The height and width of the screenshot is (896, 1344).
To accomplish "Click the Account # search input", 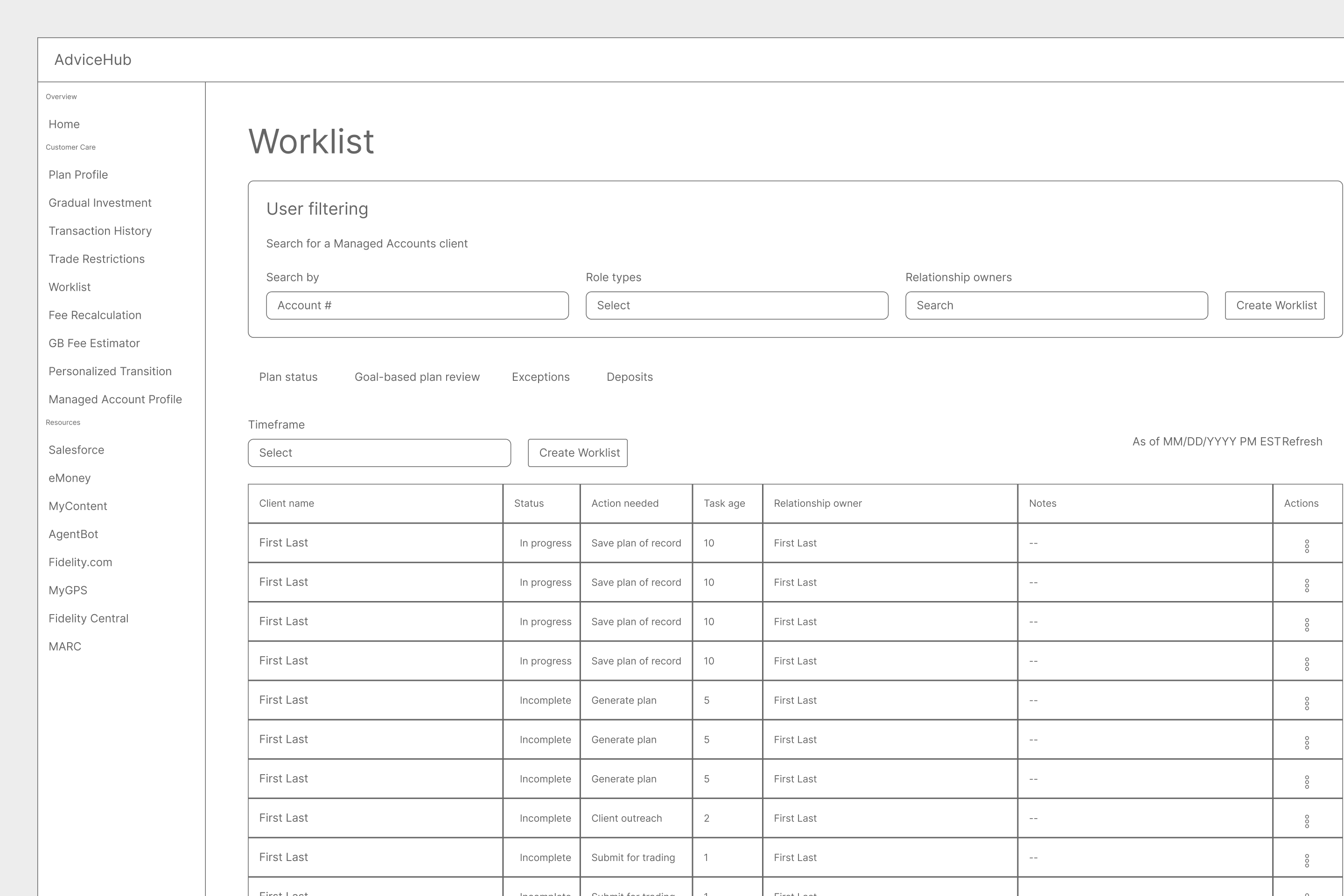I will click(417, 305).
